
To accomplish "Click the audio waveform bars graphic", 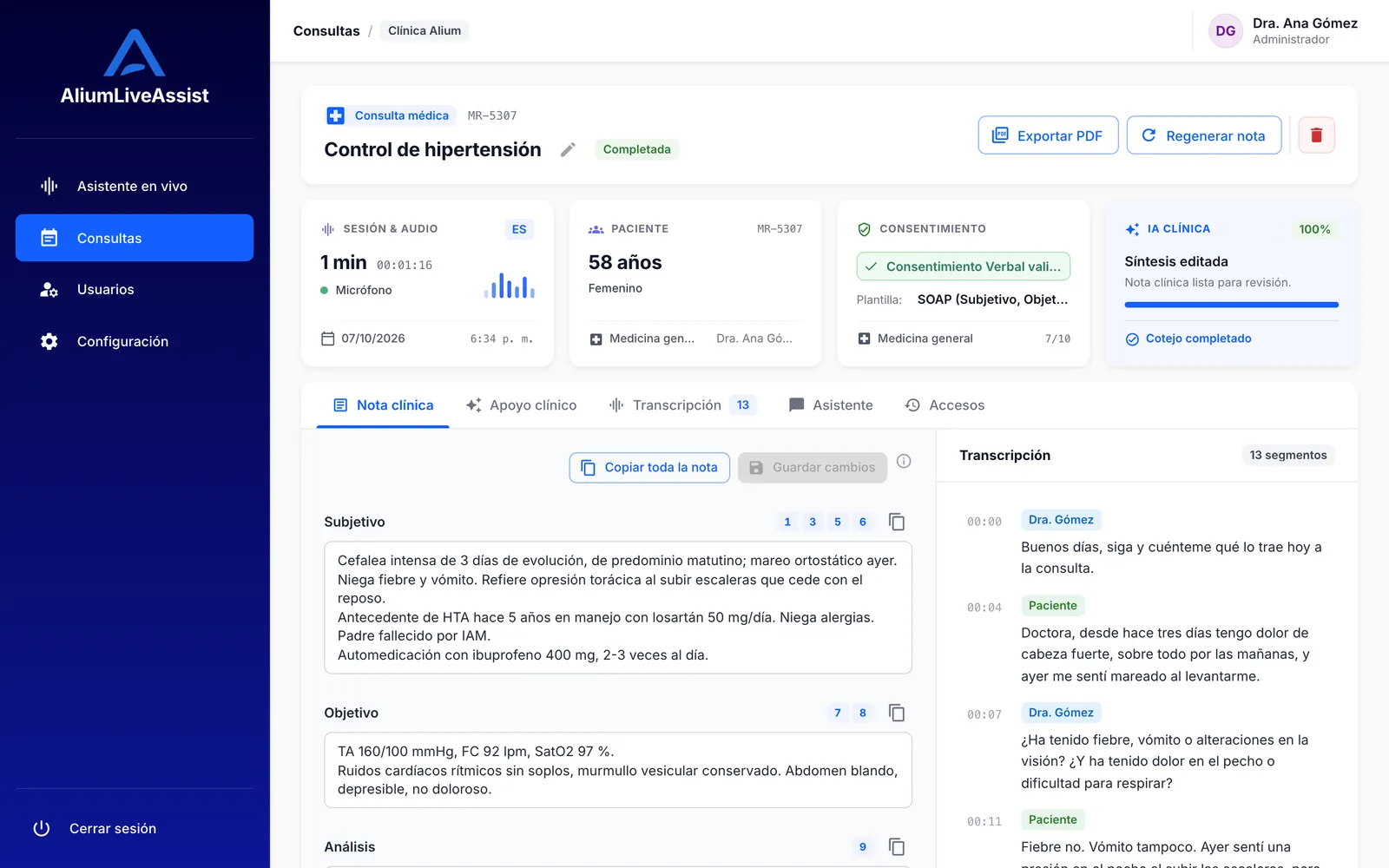I will pos(510,286).
